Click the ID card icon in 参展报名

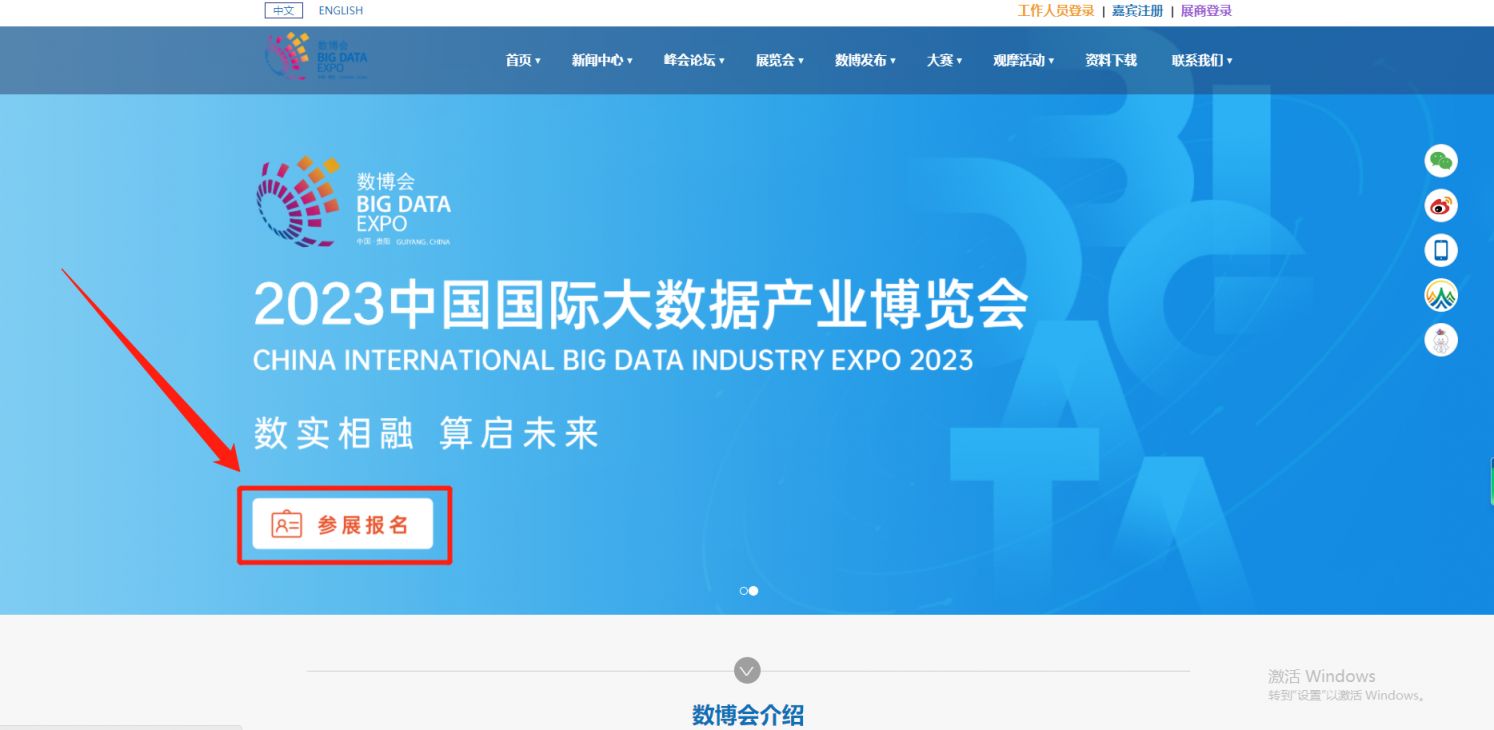[x=287, y=524]
